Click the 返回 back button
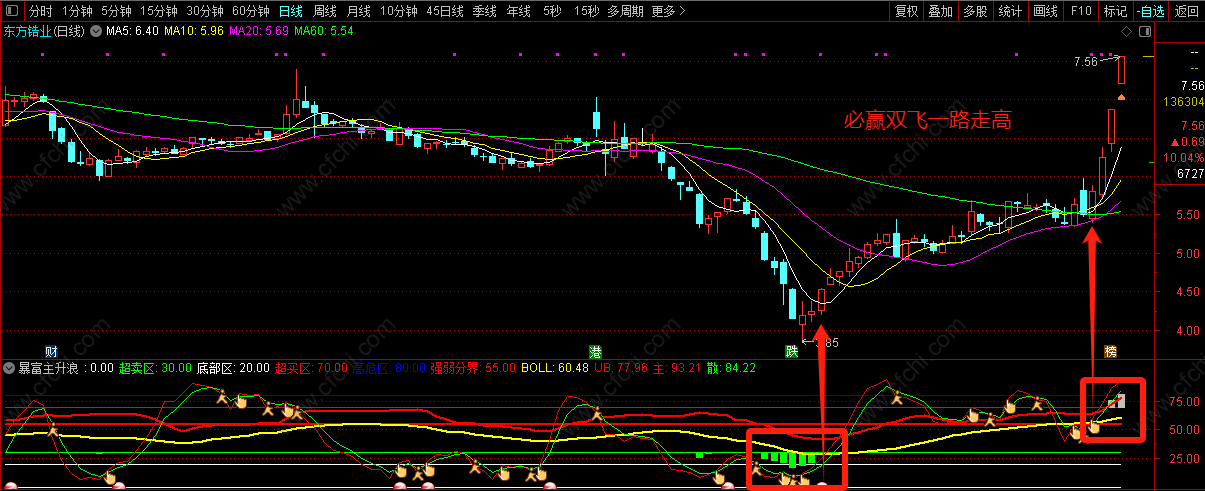This screenshot has height=491, width=1205. coord(1186,12)
